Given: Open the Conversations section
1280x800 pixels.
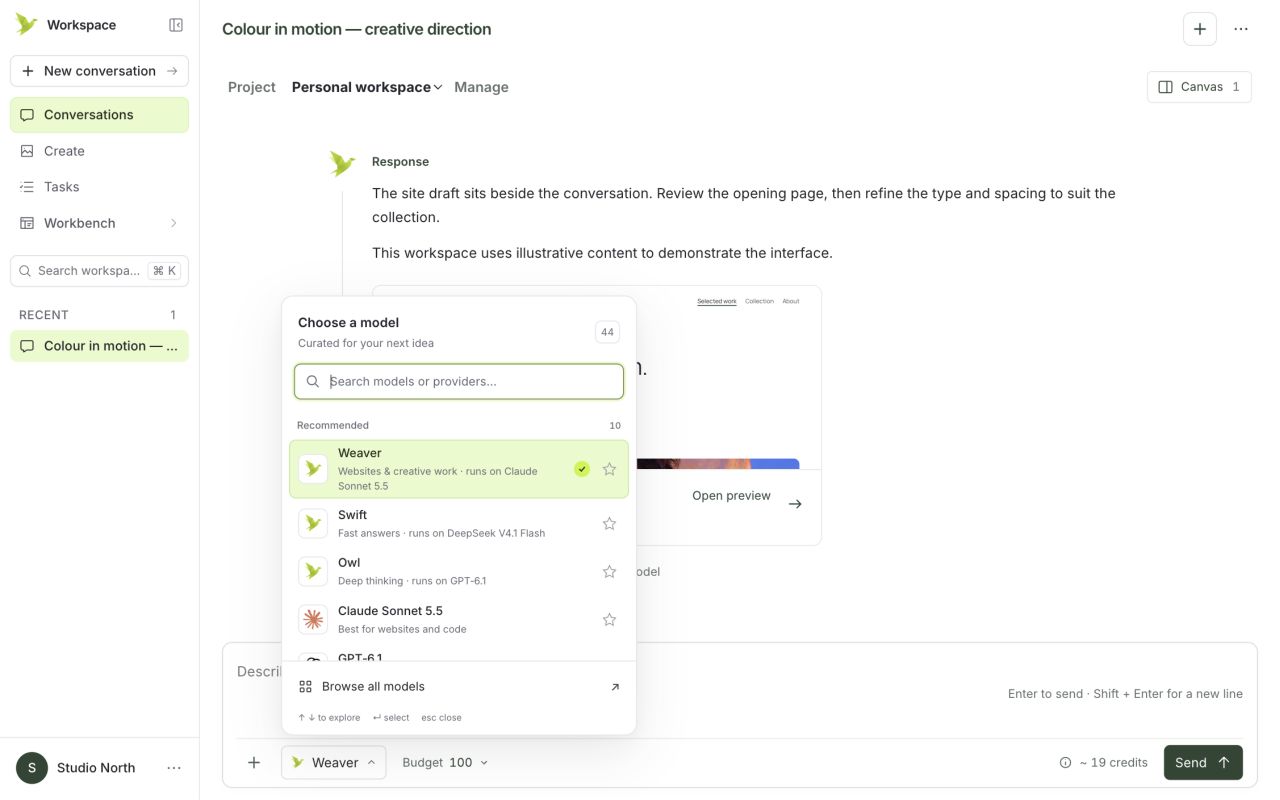Looking at the screenshot, I should 99,115.
